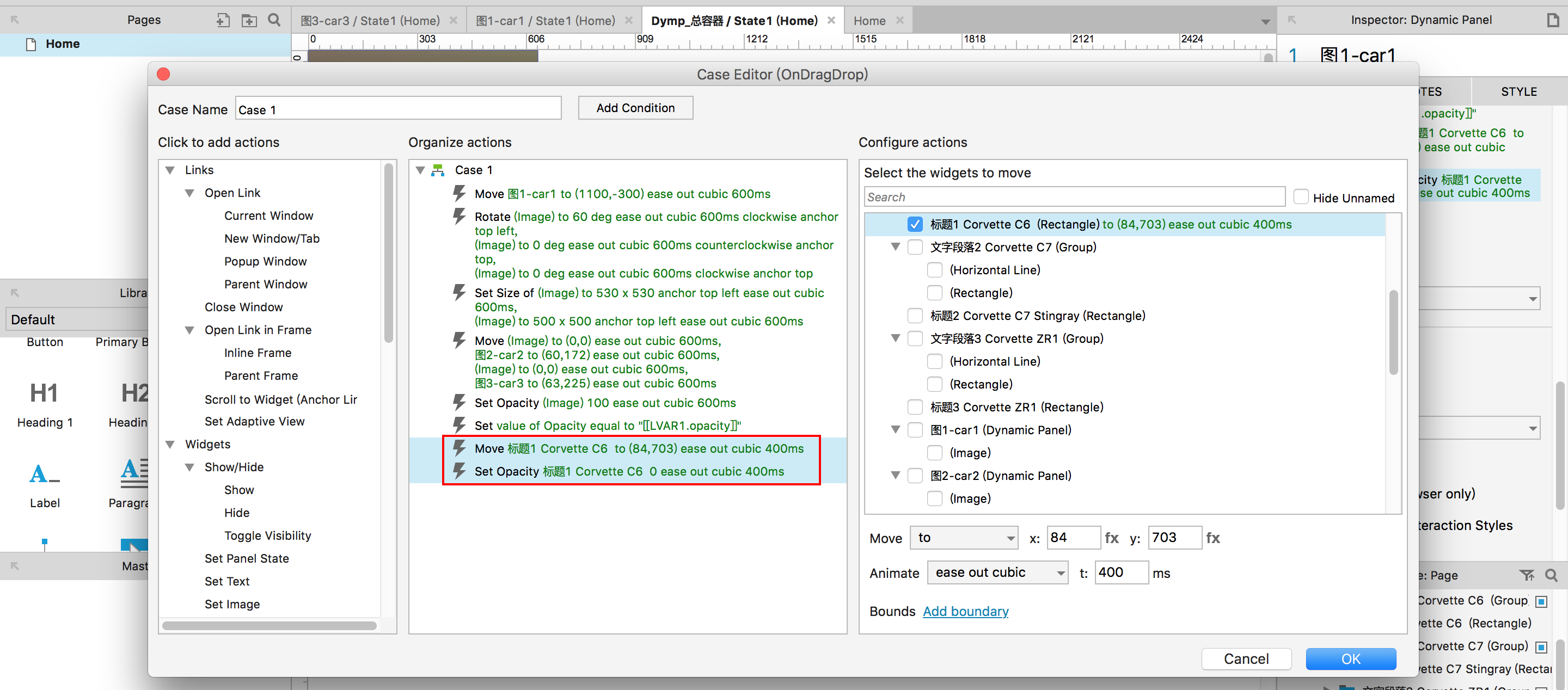Screen dimensions: 1568x690
Task: Switch to 图1-car1 / State1 (Home) tab
Action: 546,21
